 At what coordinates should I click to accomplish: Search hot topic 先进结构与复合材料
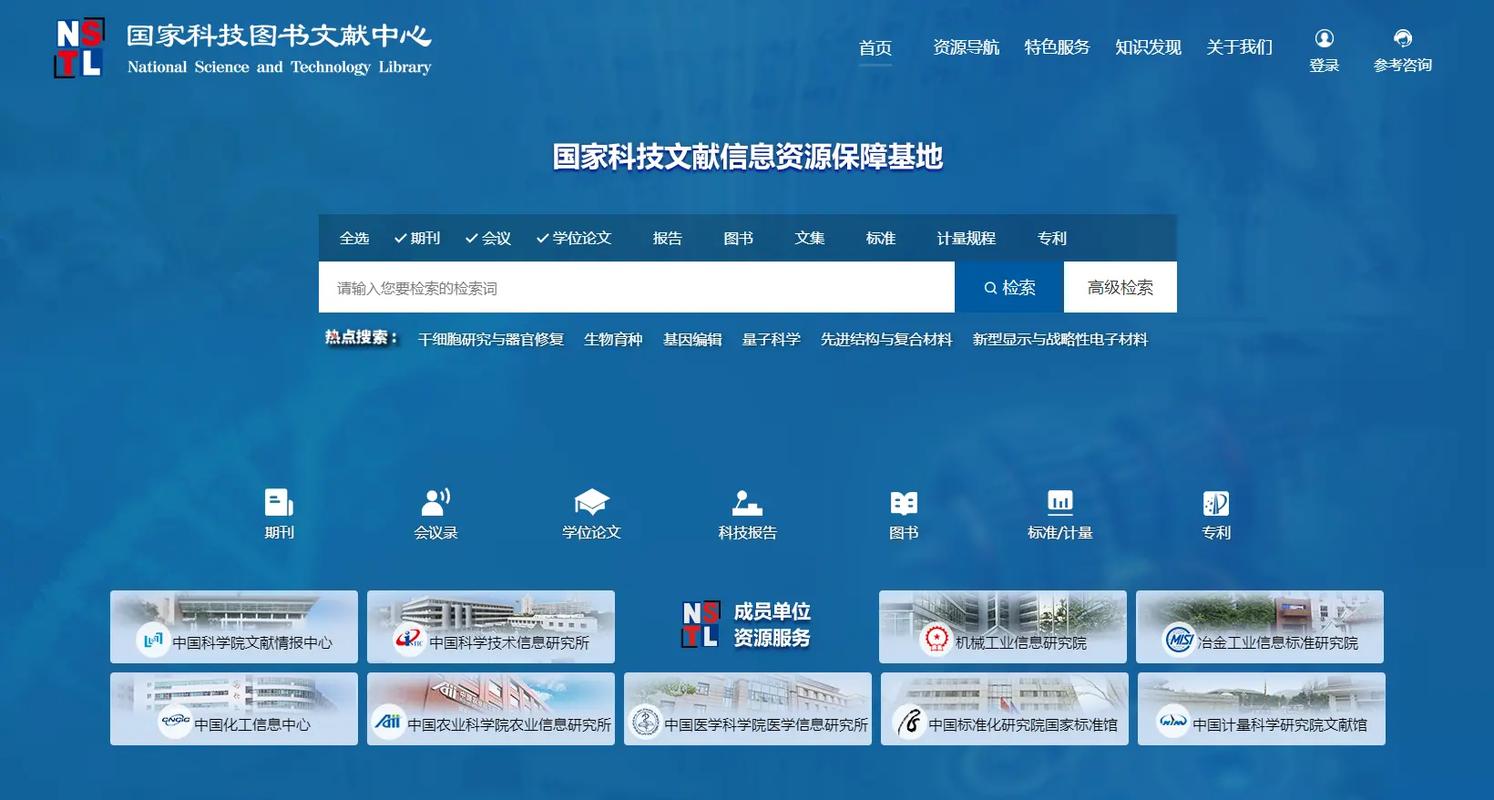tap(886, 339)
